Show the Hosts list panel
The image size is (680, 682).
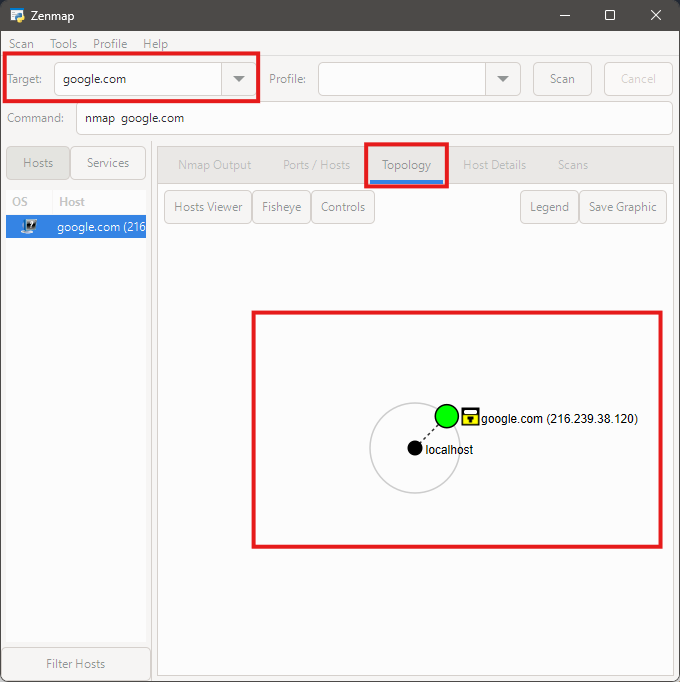38,163
